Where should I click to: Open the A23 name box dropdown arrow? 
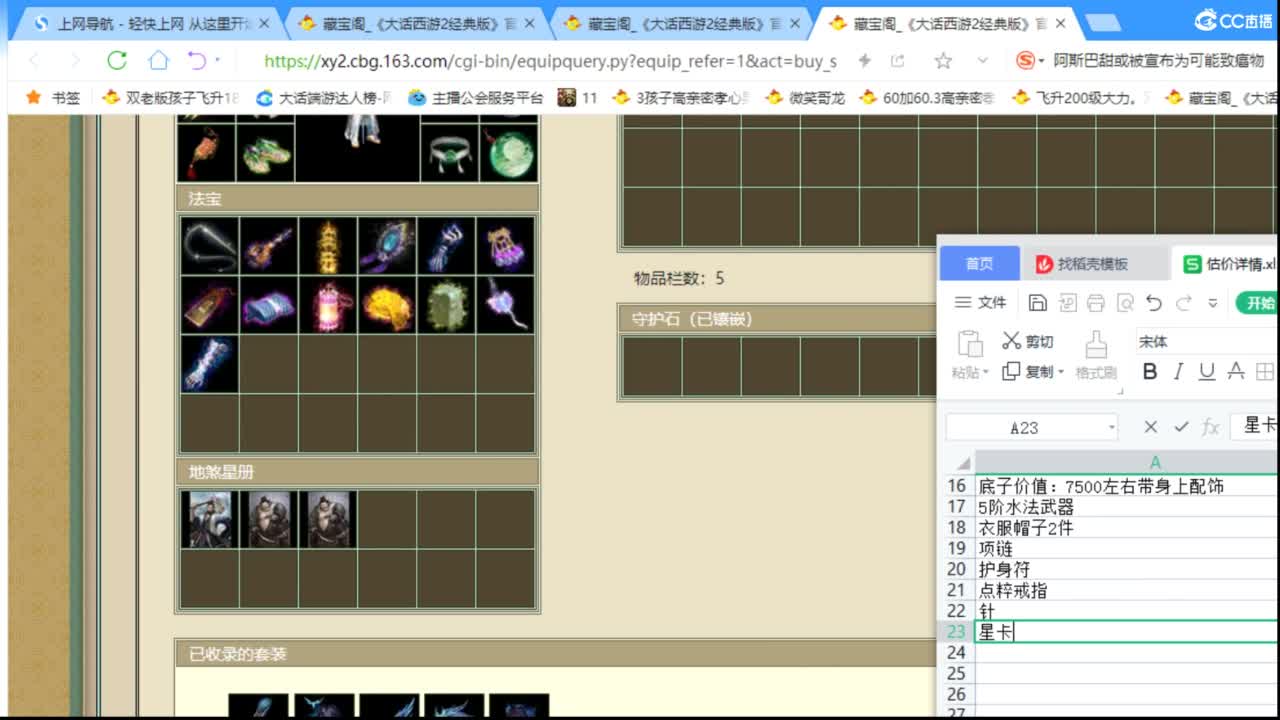1111,428
